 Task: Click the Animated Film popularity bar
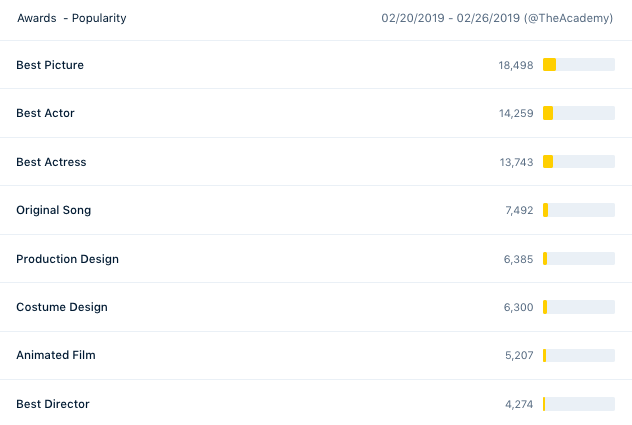tap(579, 355)
